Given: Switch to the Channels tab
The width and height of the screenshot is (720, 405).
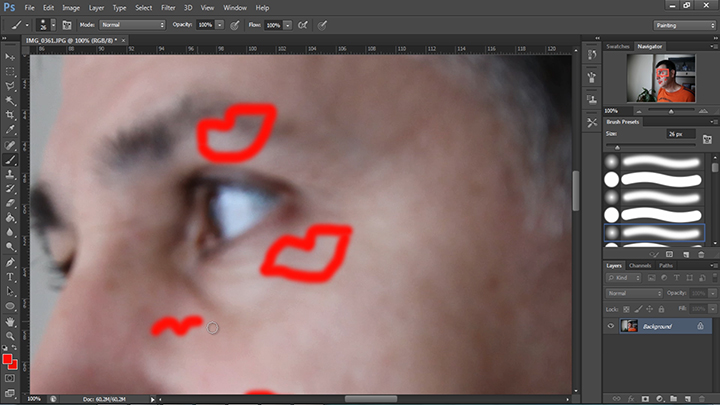Looking at the screenshot, I should [640, 265].
